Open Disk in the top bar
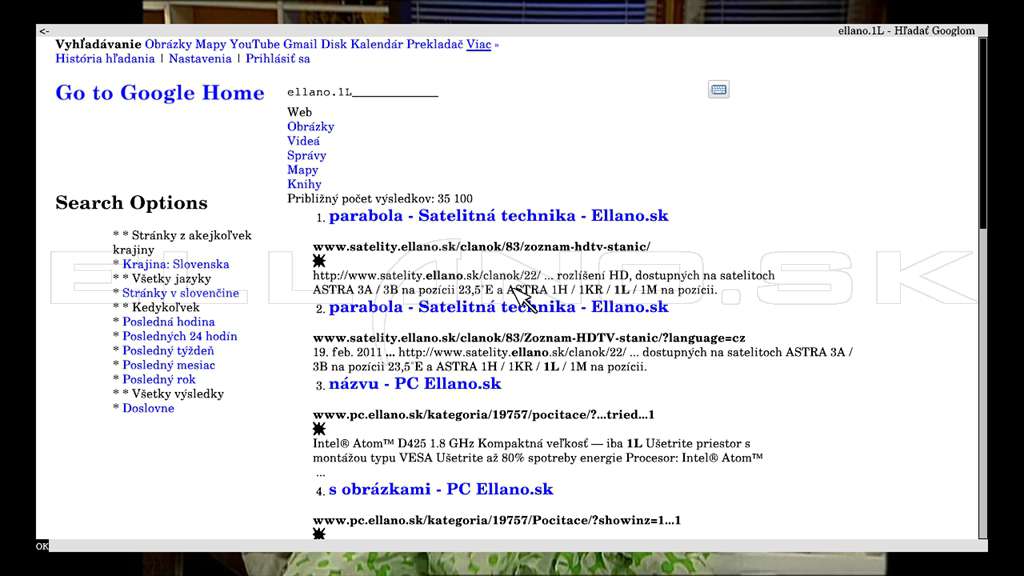The image size is (1024, 576). point(334,44)
